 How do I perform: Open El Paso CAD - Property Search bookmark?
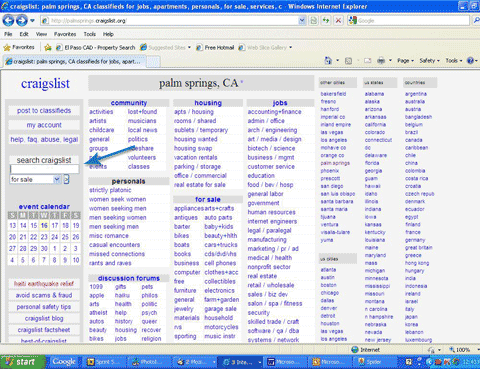click(x=96, y=48)
